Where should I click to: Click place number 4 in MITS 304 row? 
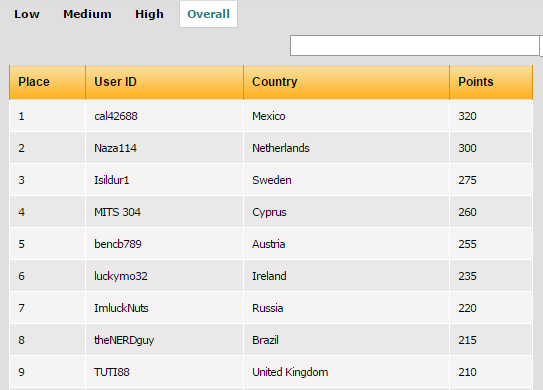click(21, 212)
